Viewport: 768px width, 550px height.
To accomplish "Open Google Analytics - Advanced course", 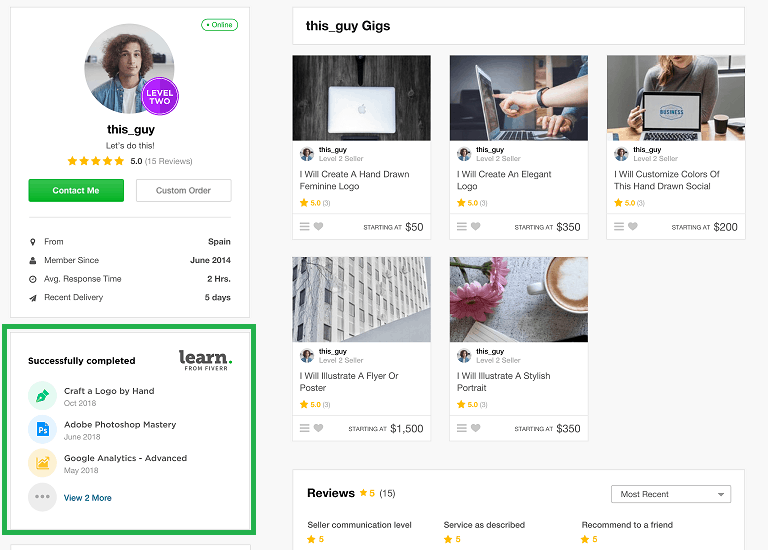I will coord(125,458).
